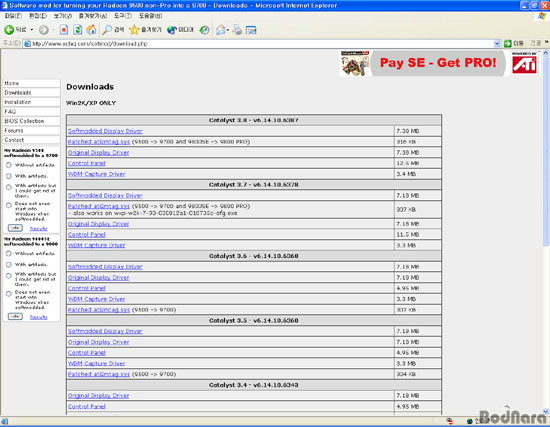Select 'Without artifacts' in the 9500 poll
Viewport: 550px width, 427px height.
click(x=9, y=165)
